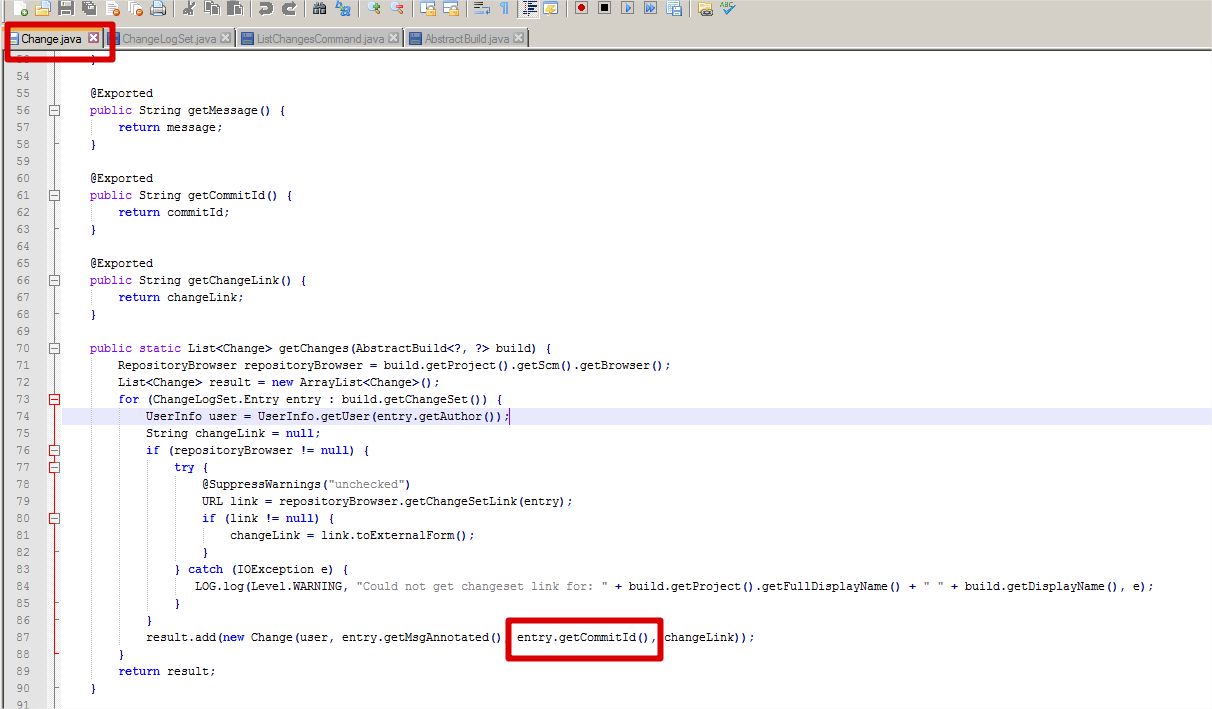Toggle word wrap toolbar button
Image resolution: width=1212 pixels, height=709 pixels.
(481, 9)
